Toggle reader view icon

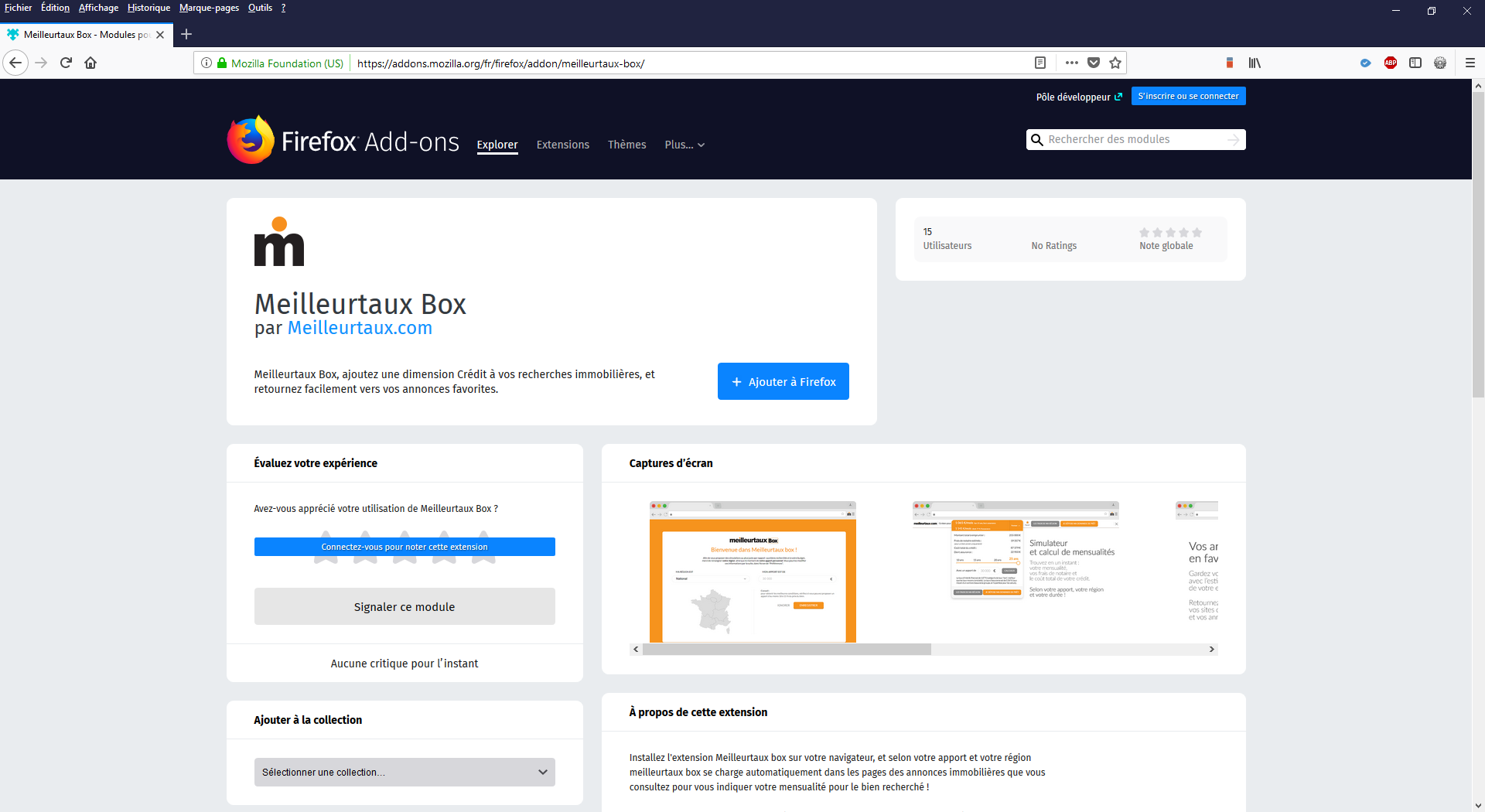pos(1040,63)
